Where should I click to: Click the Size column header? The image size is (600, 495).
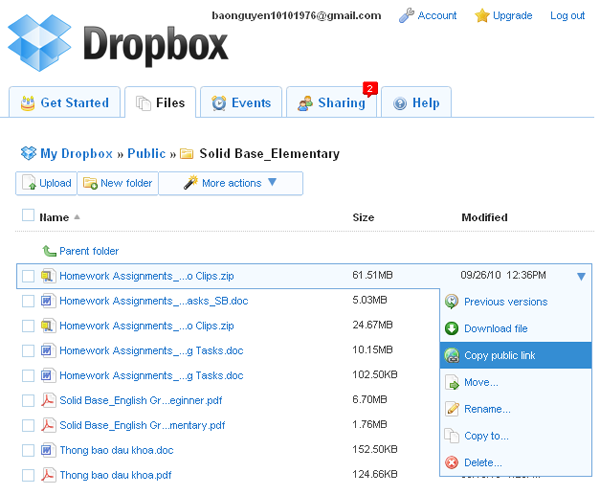363,217
